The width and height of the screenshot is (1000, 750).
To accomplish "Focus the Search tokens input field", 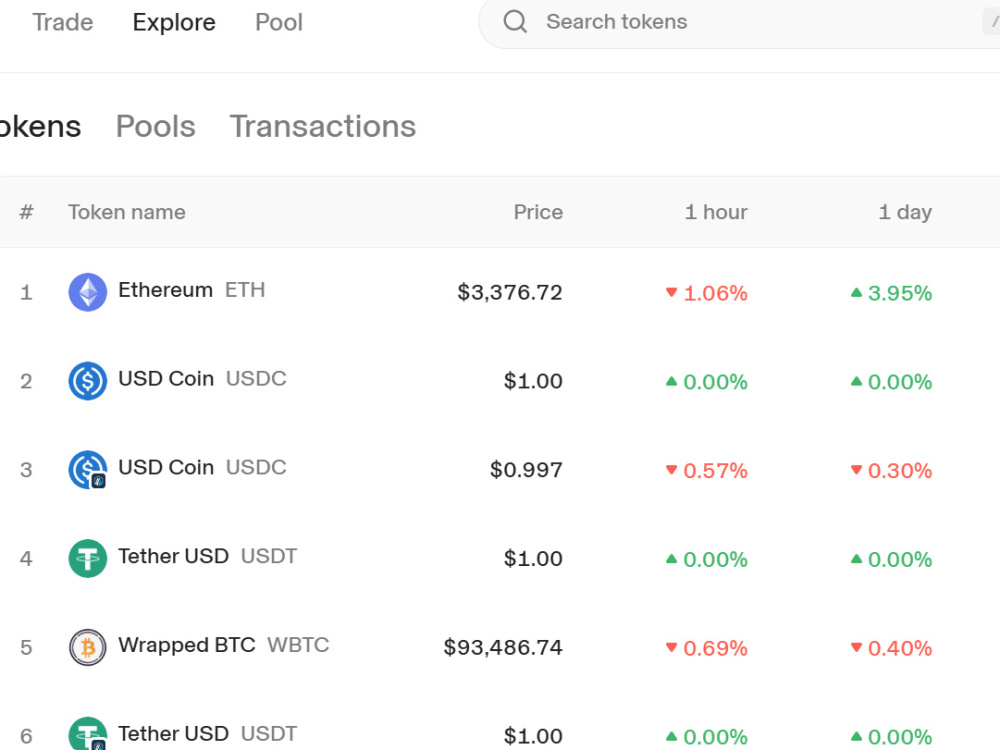I will [x=740, y=22].
